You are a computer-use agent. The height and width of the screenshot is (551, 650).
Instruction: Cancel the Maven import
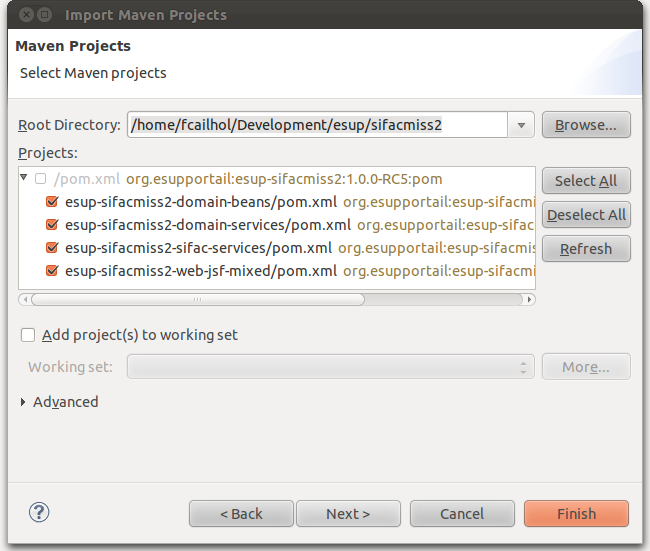tap(462, 514)
